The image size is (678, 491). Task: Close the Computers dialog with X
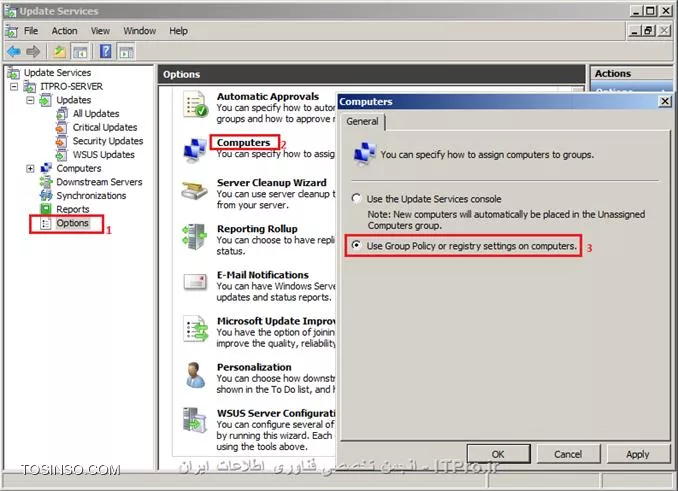pyautogui.click(x=665, y=101)
